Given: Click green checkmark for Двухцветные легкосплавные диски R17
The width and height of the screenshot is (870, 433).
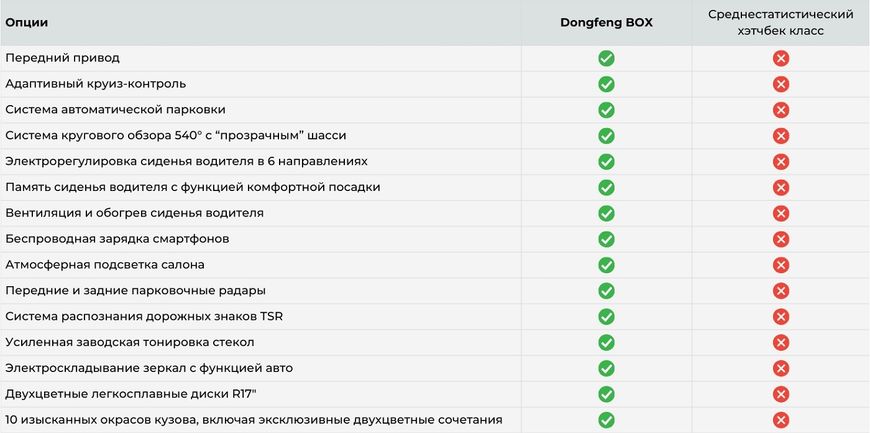Looking at the screenshot, I should pyautogui.click(x=606, y=394).
